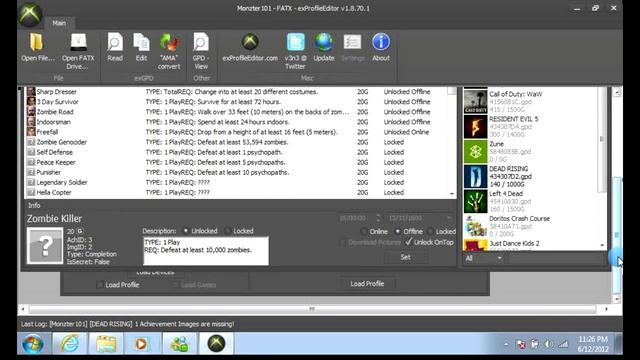Image resolution: width=640 pixels, height=360 pixels.
Task: Click the Load Profile button
Action: click(367, 284)
